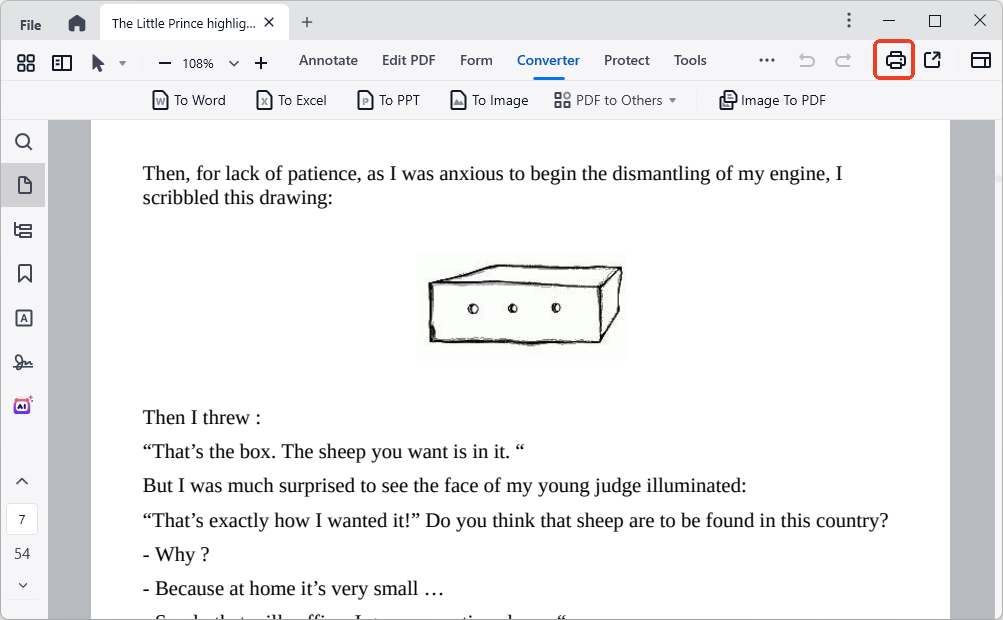Click the current page number field
The width and height of the screenshot is (1003, 620).
[22, 520]
